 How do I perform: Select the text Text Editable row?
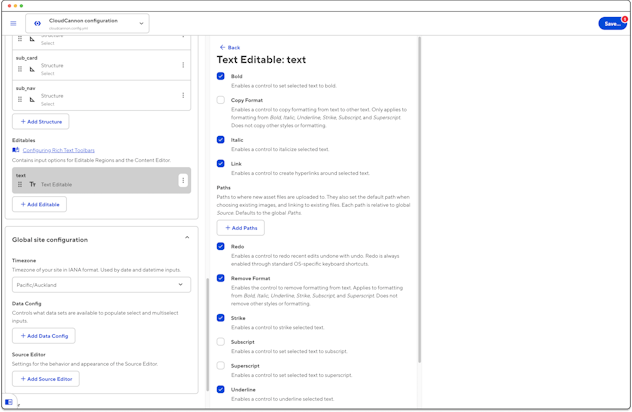pyautogui.click(x=102, y=180)
